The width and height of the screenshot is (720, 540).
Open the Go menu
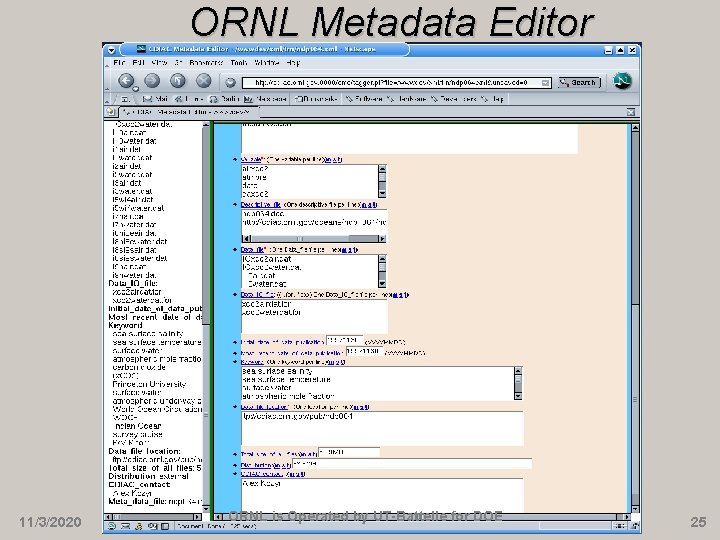[x=178, y=62]
